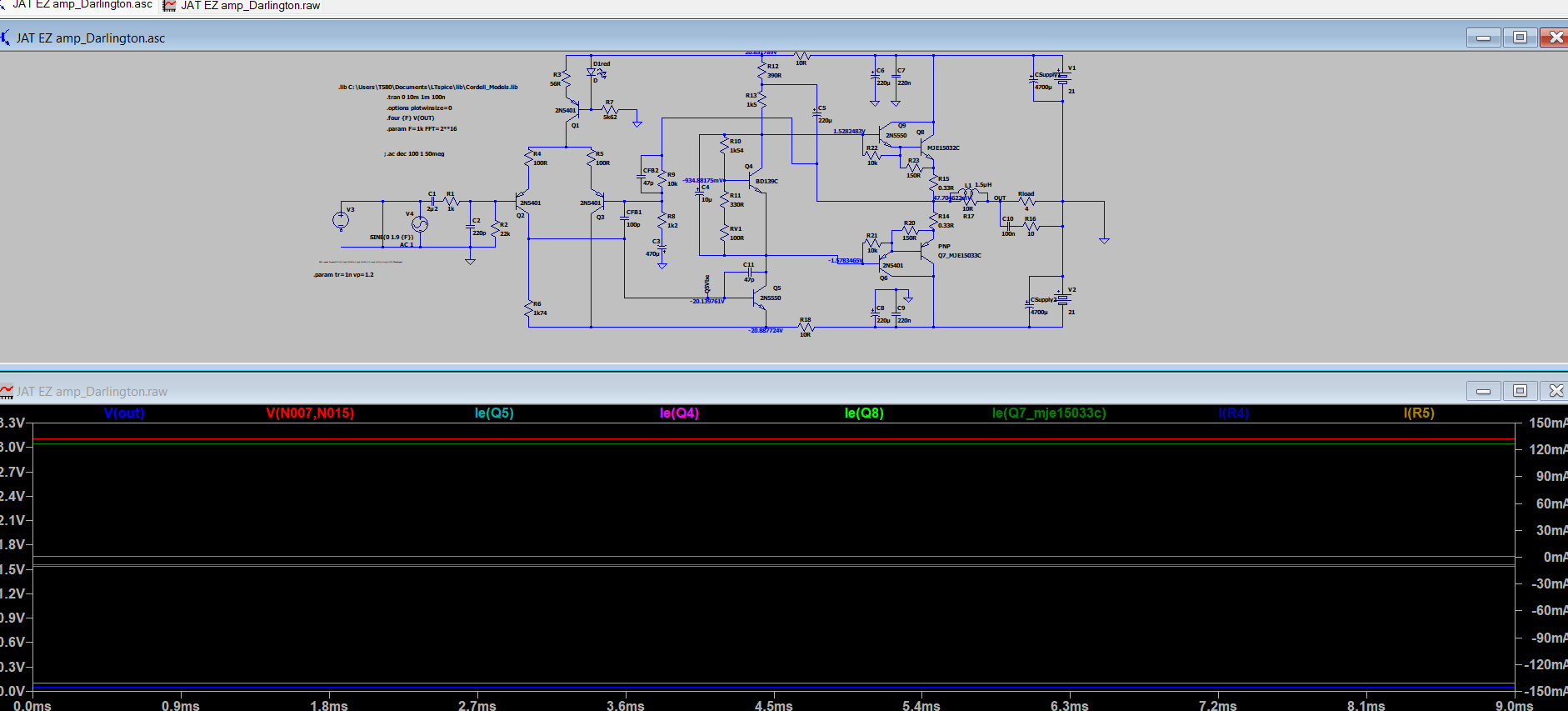Click the -20.139761V voltage label
Viewport: 1568px width, 711px height.
pos(707,301)
